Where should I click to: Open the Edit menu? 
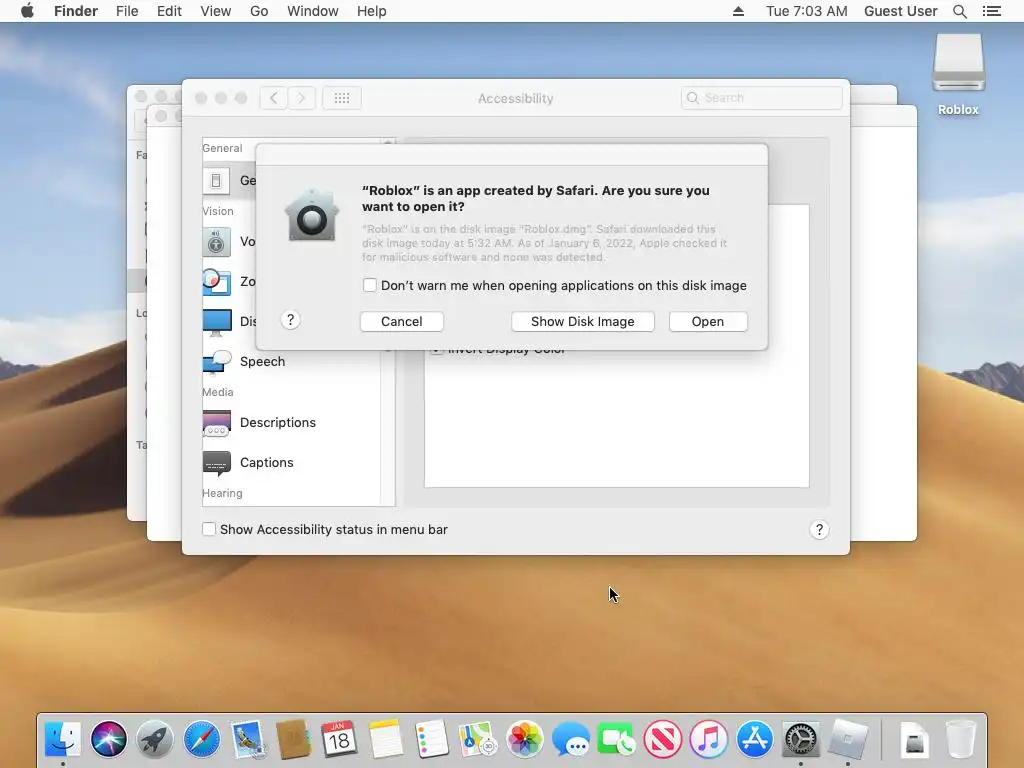(x=169, y=11)
